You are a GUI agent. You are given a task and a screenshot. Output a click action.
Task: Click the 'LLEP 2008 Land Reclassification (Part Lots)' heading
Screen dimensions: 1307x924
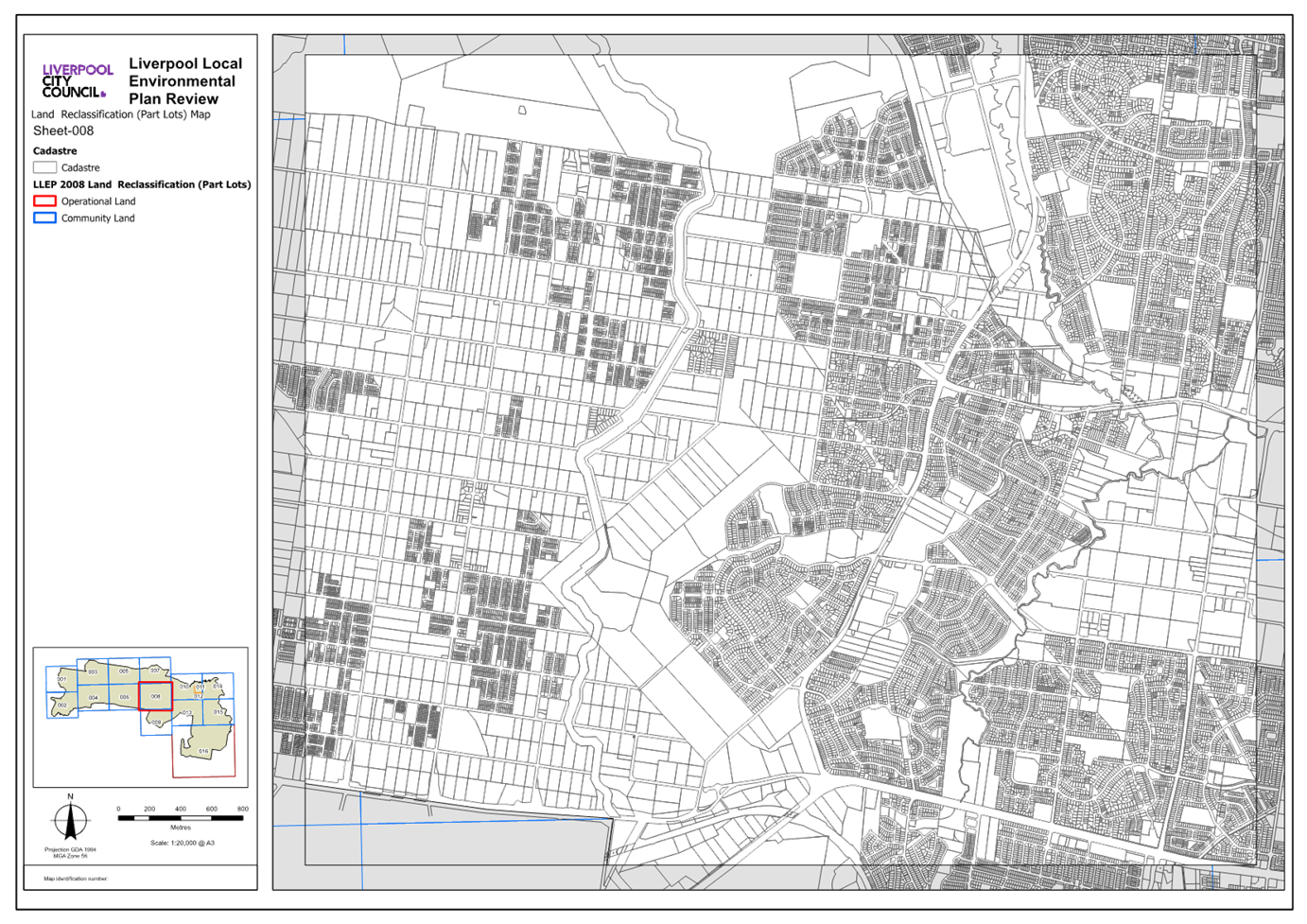pos(142,184)
